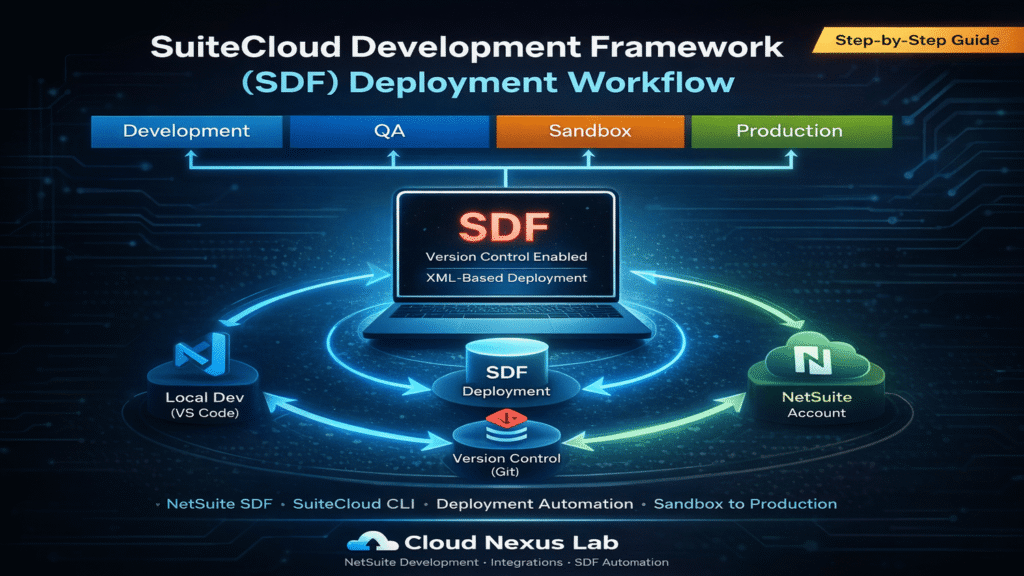
Task: Click the NetSuite Development Integrations tagline
Action: 506,562
